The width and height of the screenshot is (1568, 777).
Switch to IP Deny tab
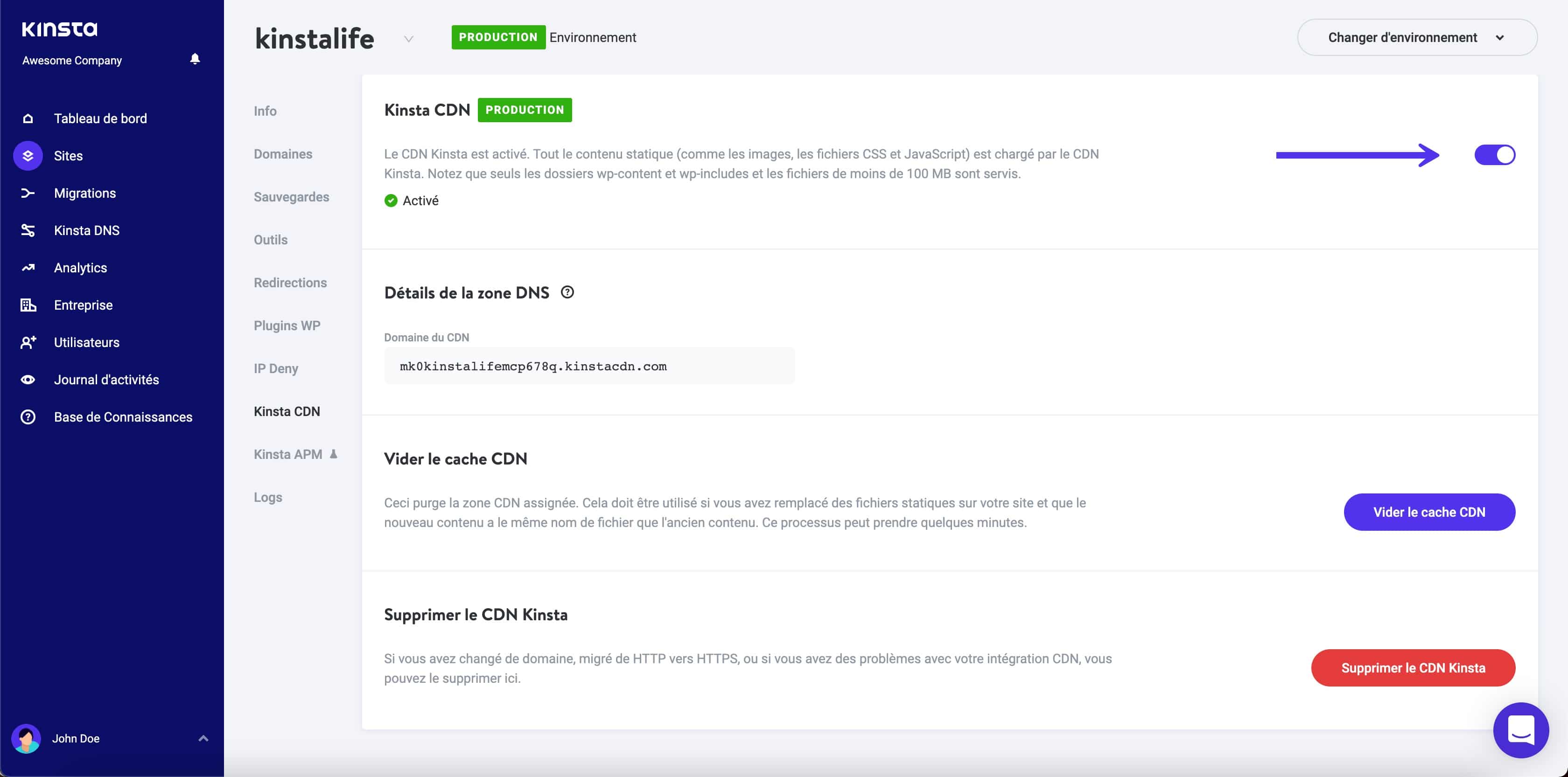point(276,369)
